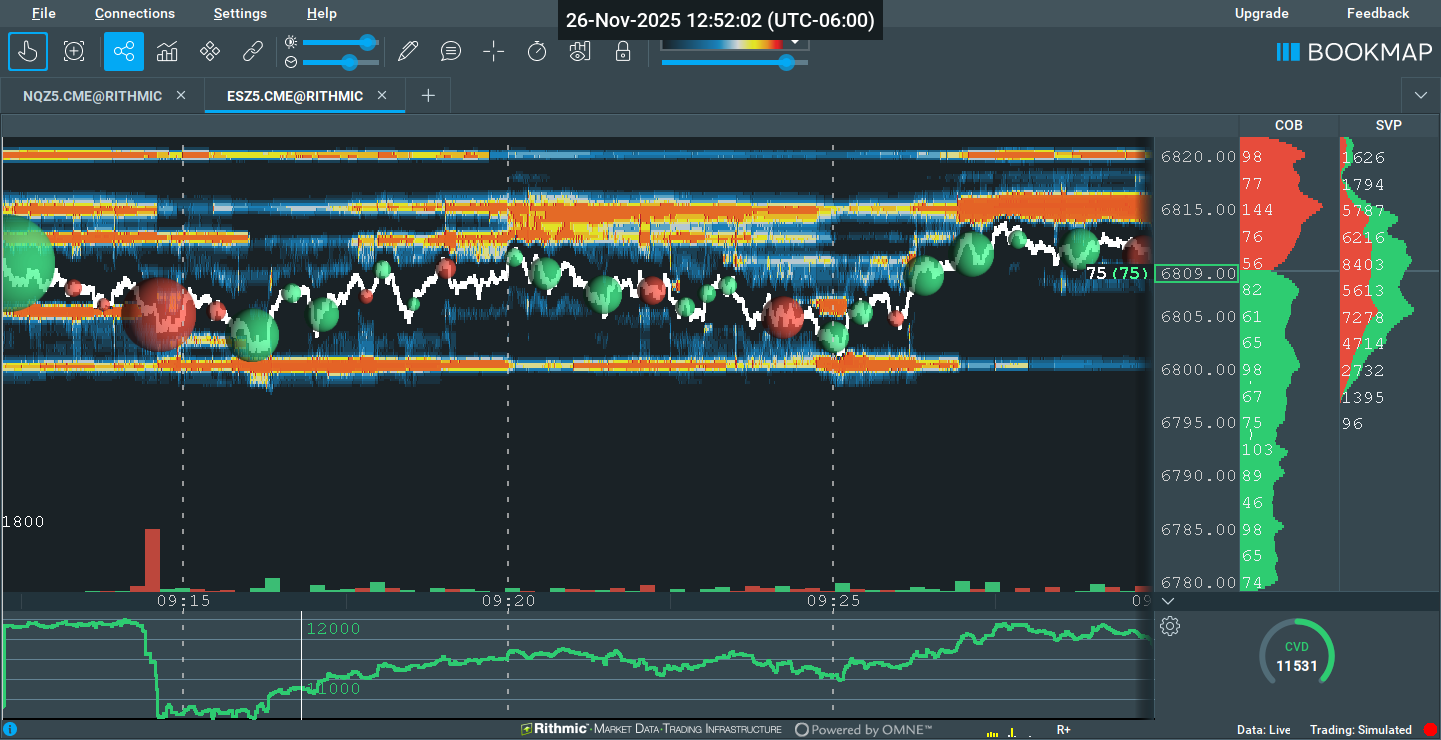Click the Data: Live status text

(1264, 730)
